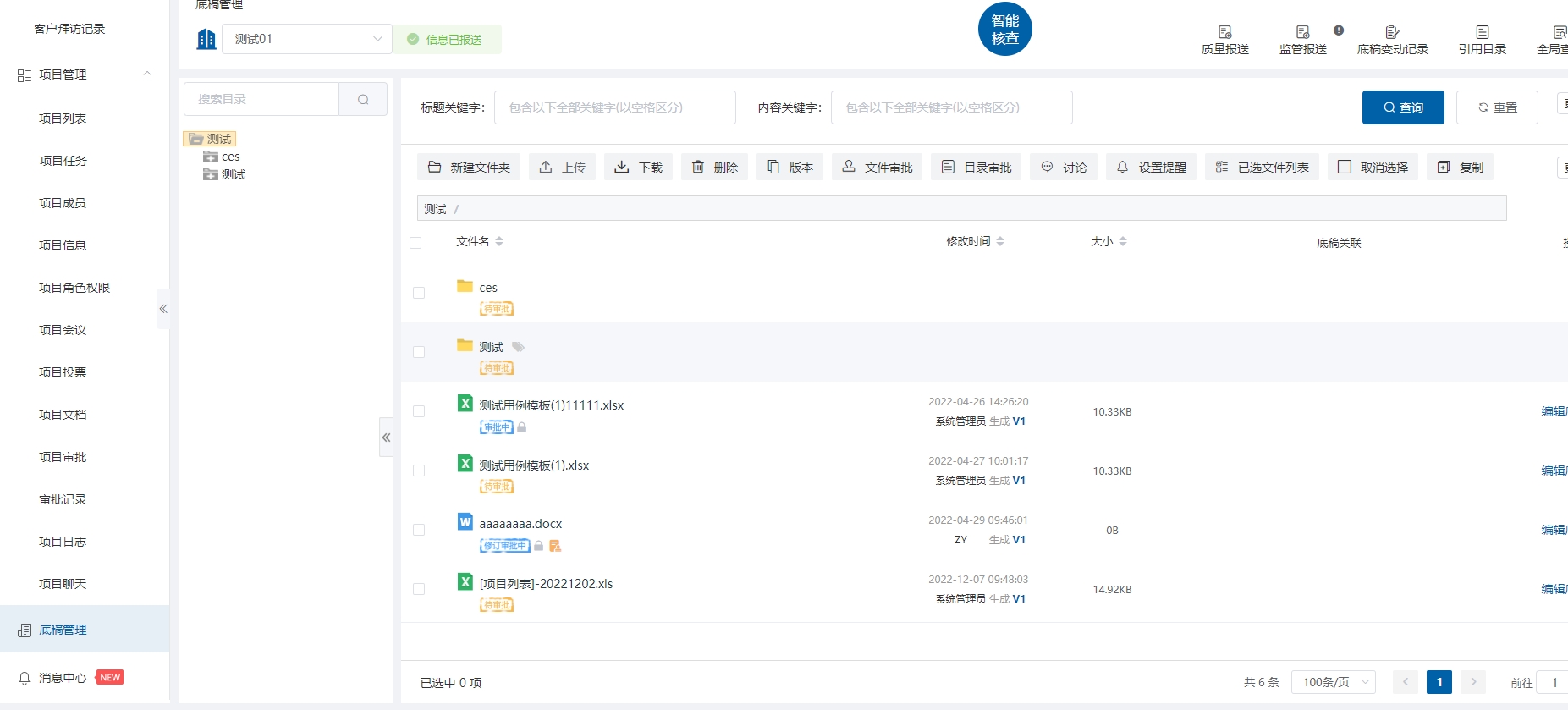1568x710 pixels.
Task: Open 质量报送 in top toolbar
Action: (x=1224, y=40)
